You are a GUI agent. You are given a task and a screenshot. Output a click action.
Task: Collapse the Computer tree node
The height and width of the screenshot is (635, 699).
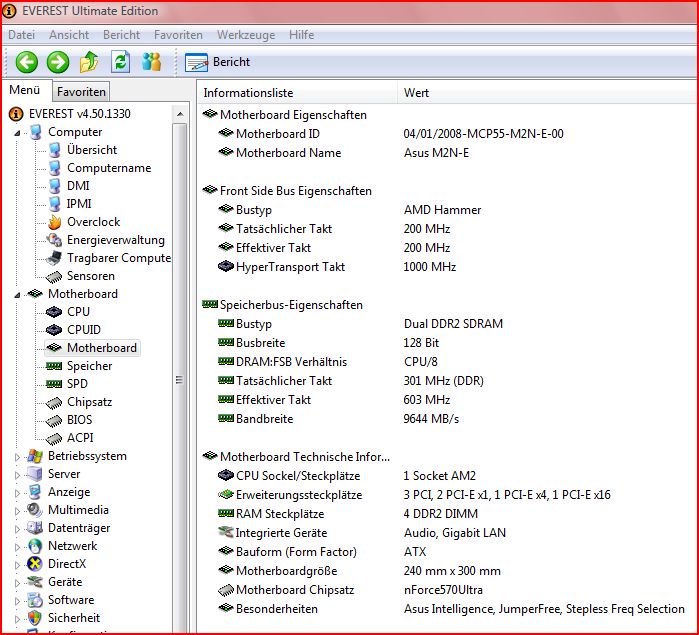tap(17, 132)
